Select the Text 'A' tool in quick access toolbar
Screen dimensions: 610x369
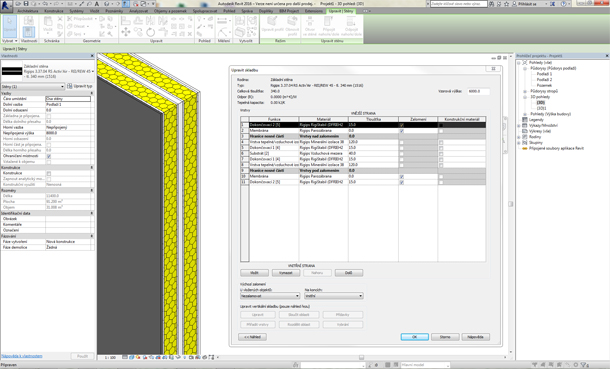click(97, 3)
